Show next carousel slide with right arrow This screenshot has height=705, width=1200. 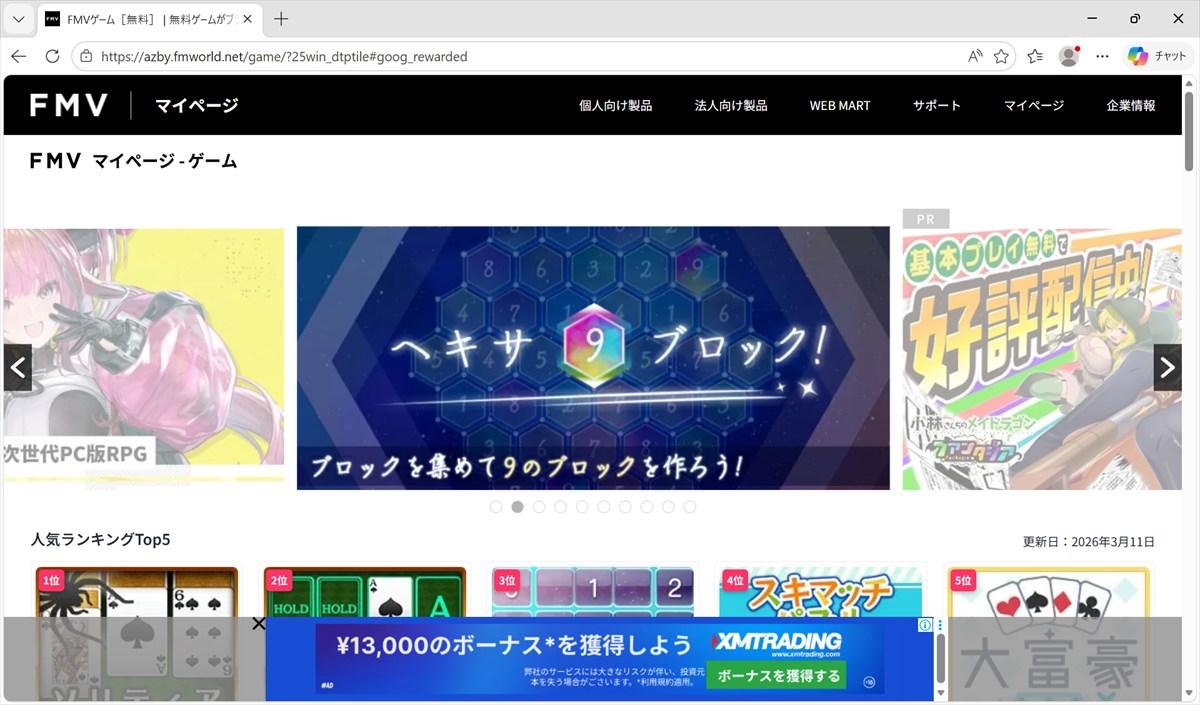(1167, 368)
